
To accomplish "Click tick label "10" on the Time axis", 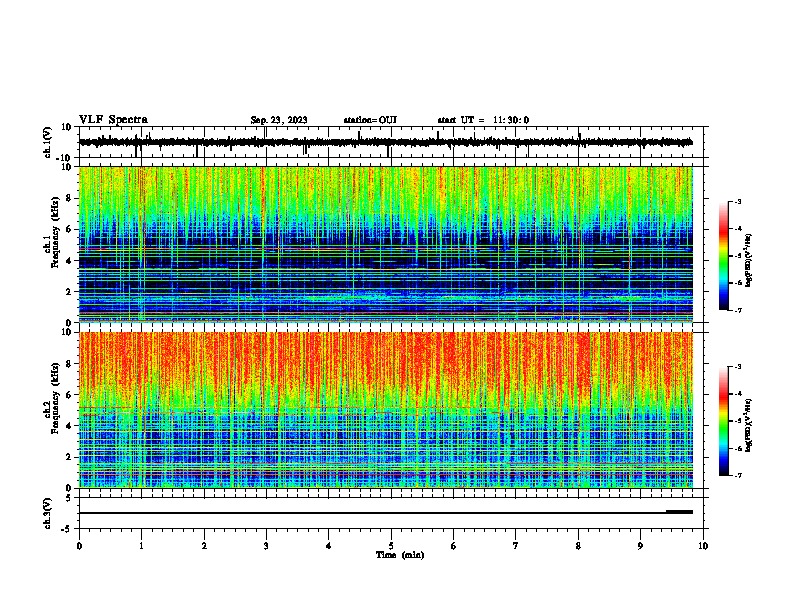I will tap(703, 546).
